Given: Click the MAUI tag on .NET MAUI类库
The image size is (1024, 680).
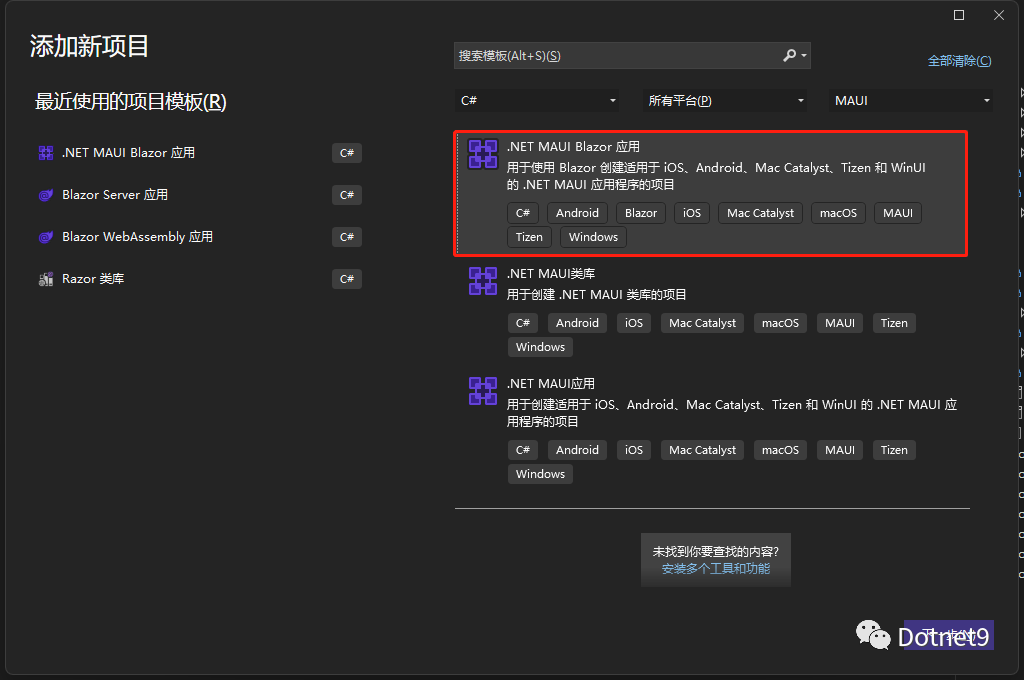Looking at the screenshot, I should point(840,323).
